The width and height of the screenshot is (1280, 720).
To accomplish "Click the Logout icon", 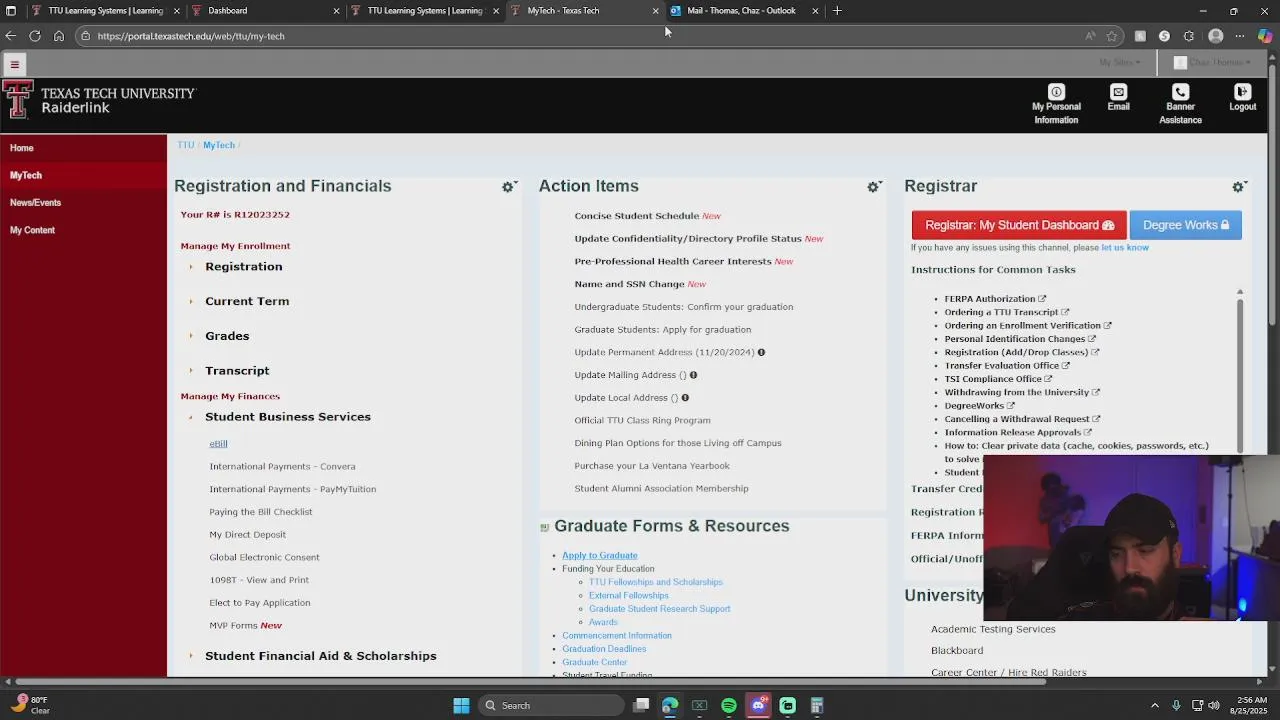I will click(1242, 92).
